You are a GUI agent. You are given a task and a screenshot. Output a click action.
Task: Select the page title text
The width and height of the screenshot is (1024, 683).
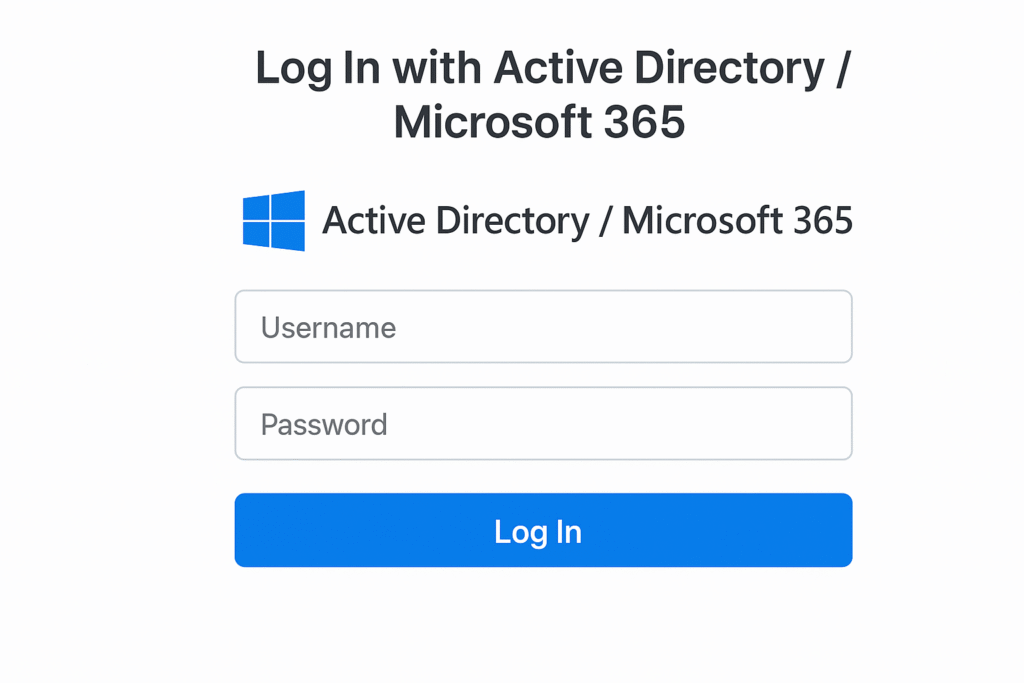(539, 95)
